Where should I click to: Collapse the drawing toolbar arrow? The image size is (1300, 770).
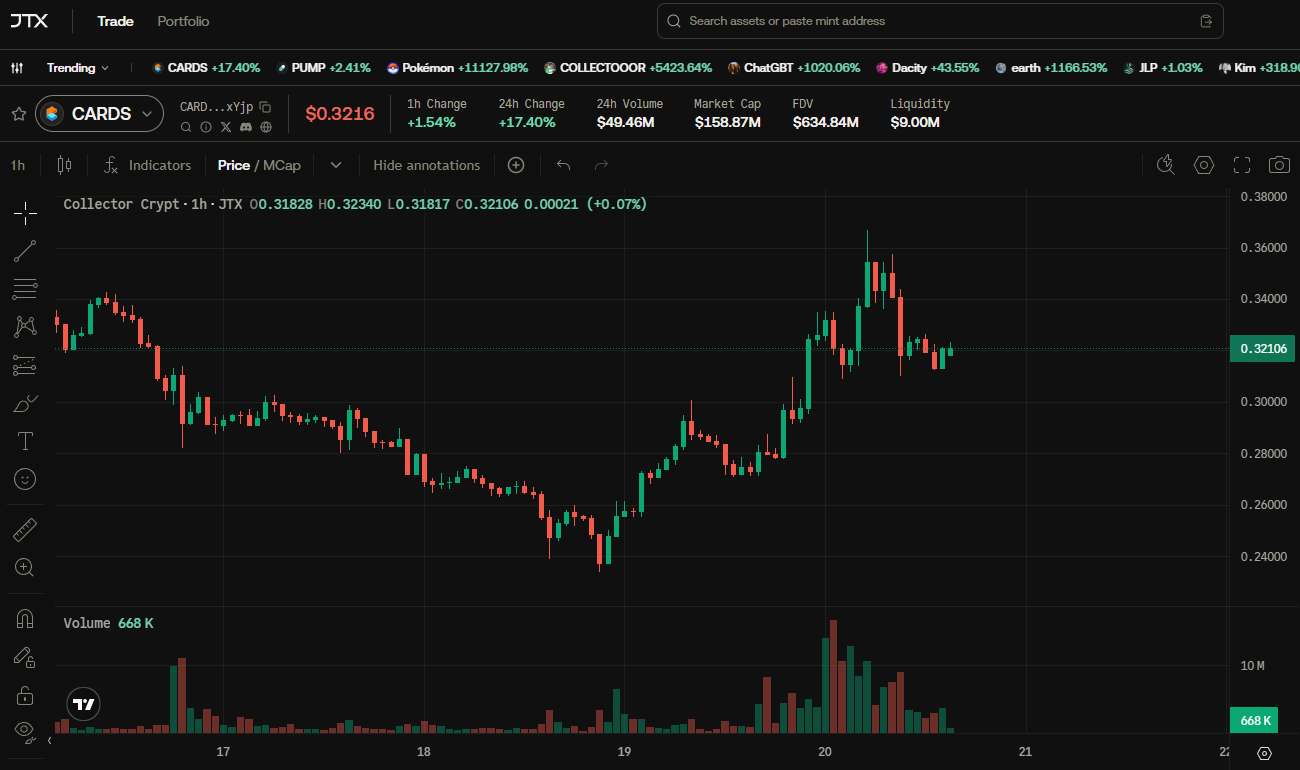click(50, 741)
